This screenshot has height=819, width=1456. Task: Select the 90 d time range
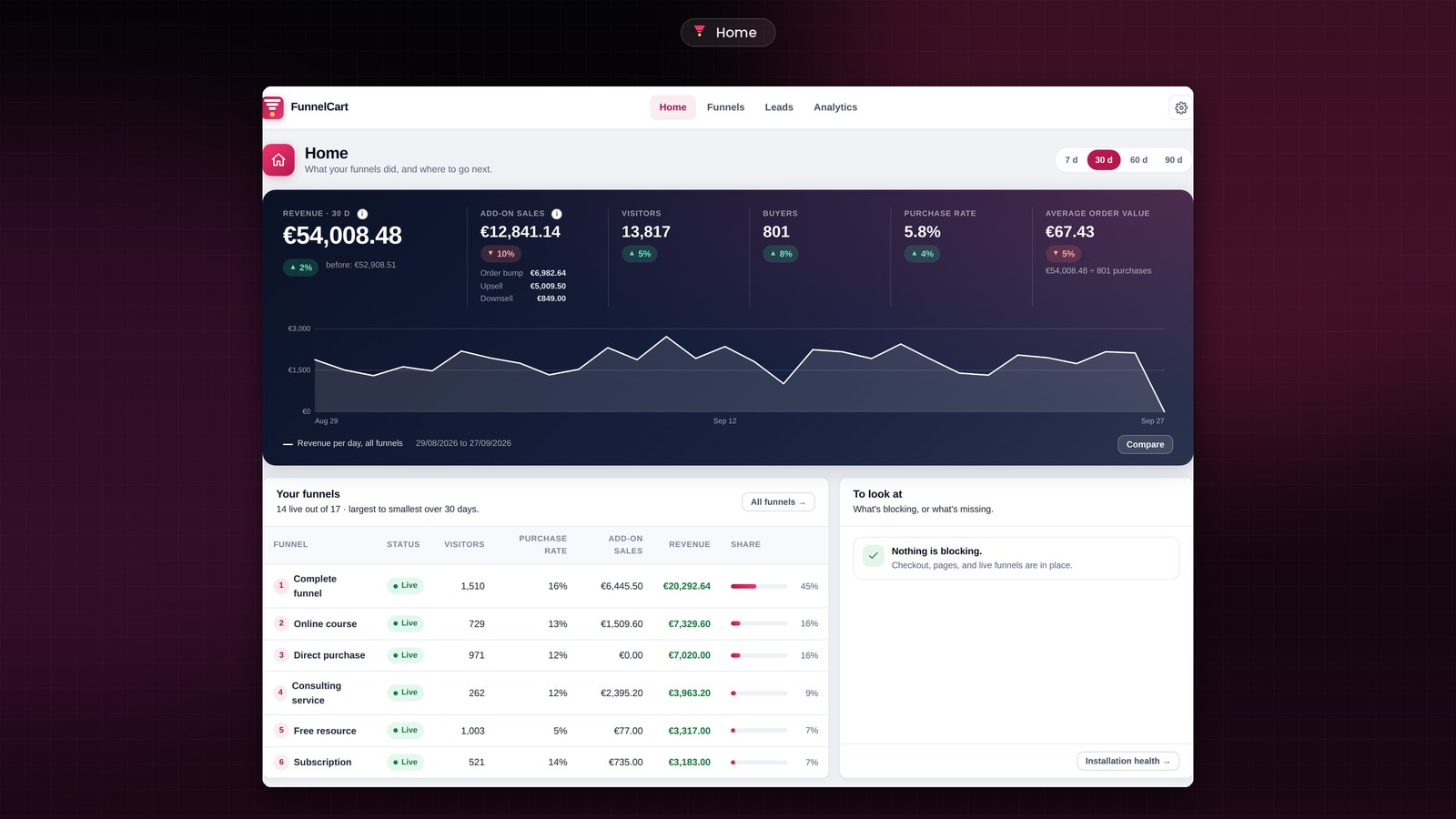tap(1174, 160)
